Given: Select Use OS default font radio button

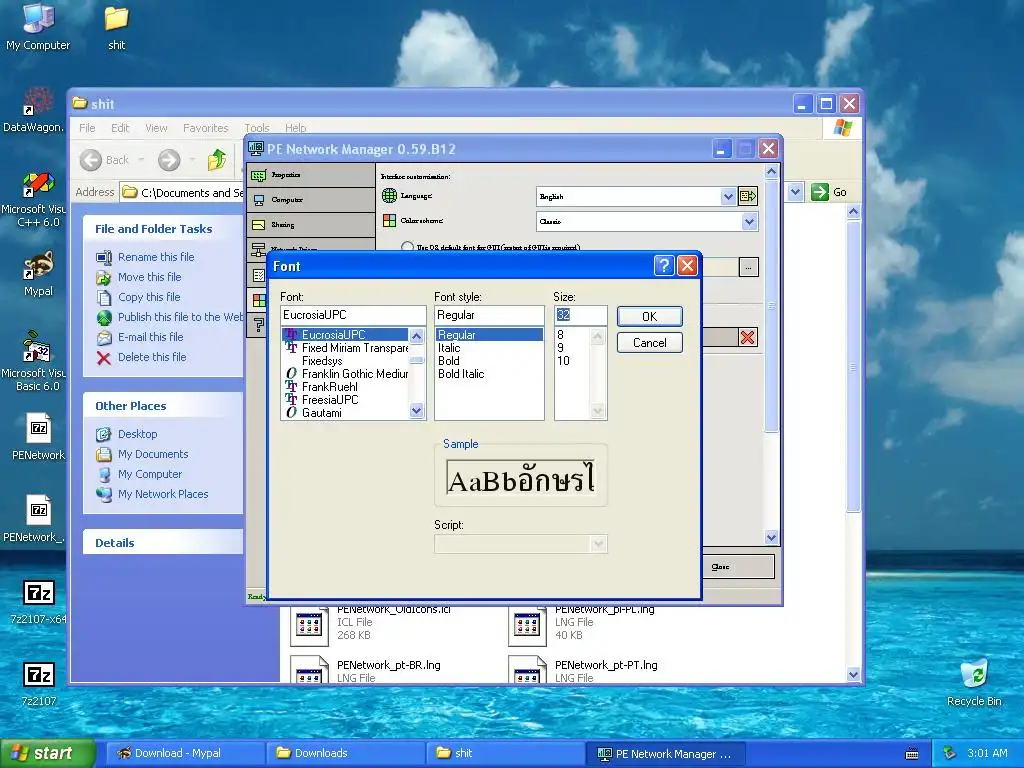Looking at the screenshot, I should tap(408, 247).
